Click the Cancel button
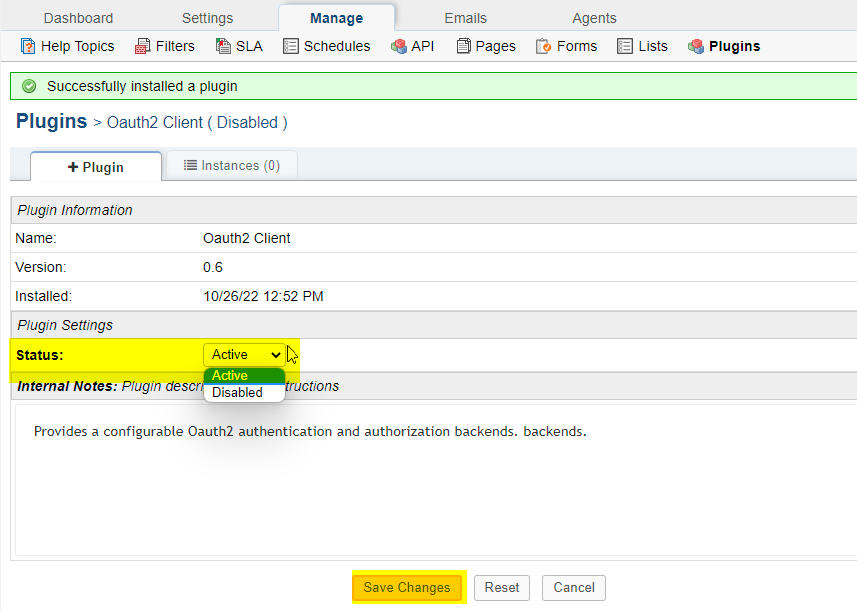The width and height of the screenshot is (857, 611). pyautogui.click(x=574, y=588)
